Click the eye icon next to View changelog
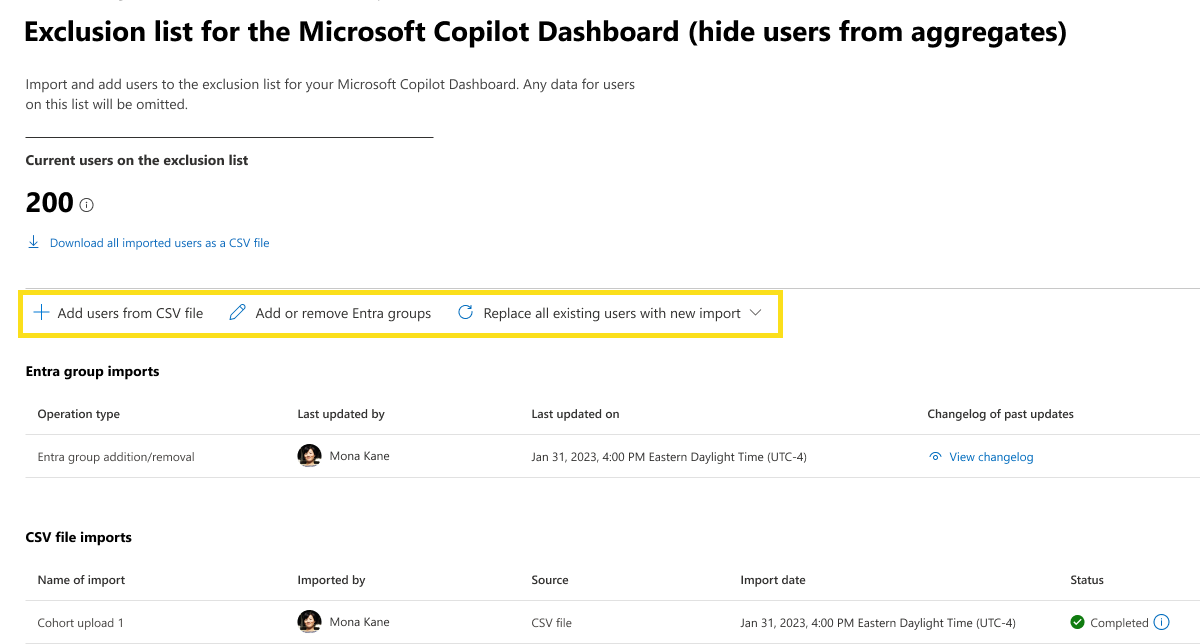 click(x=935, y=457)
